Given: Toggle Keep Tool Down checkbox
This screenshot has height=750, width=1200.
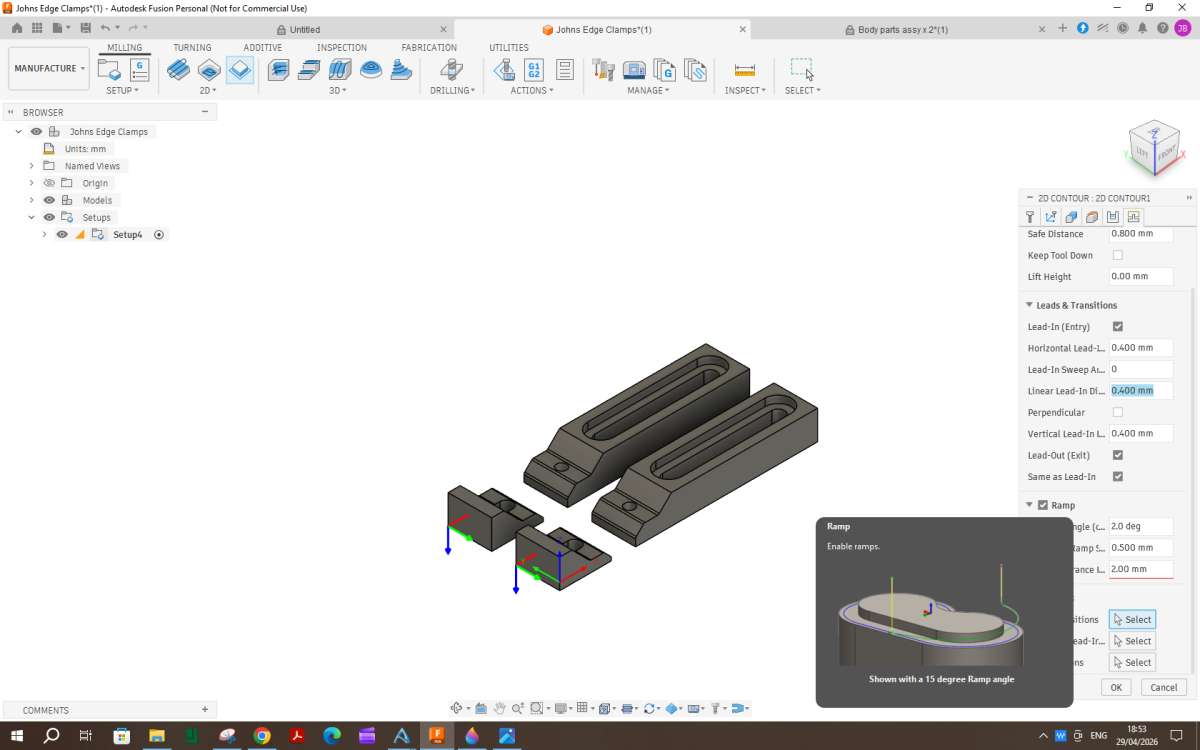Looking at the screenshot, I should (1118, 255).
